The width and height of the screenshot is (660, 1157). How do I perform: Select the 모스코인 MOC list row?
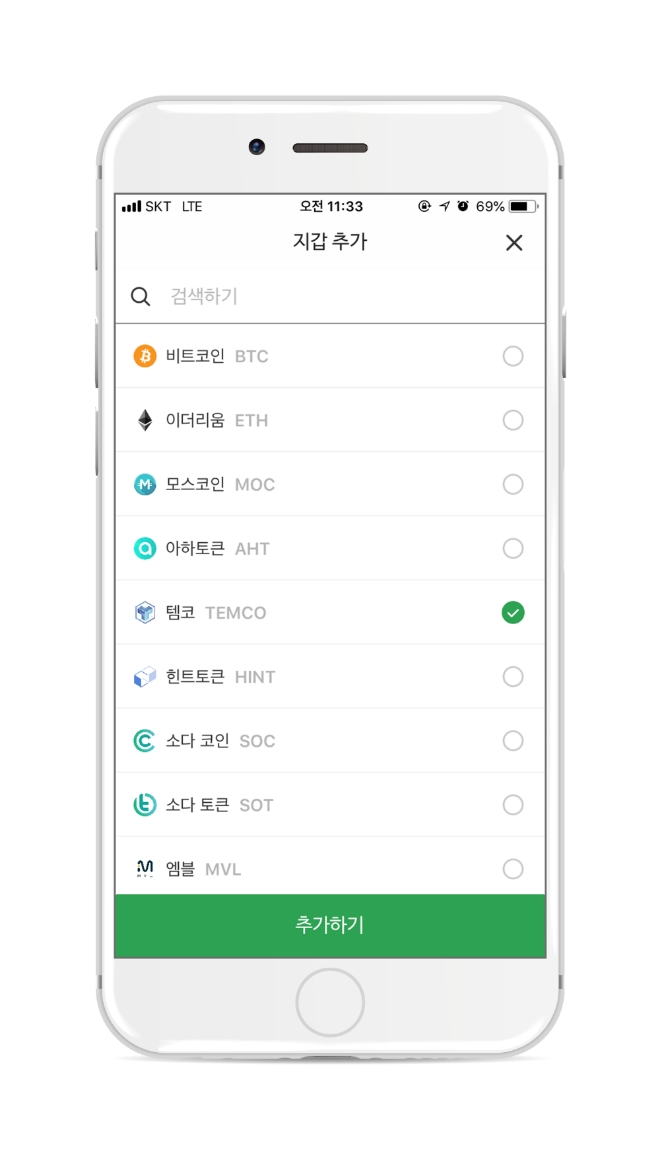tap(330, 484)
